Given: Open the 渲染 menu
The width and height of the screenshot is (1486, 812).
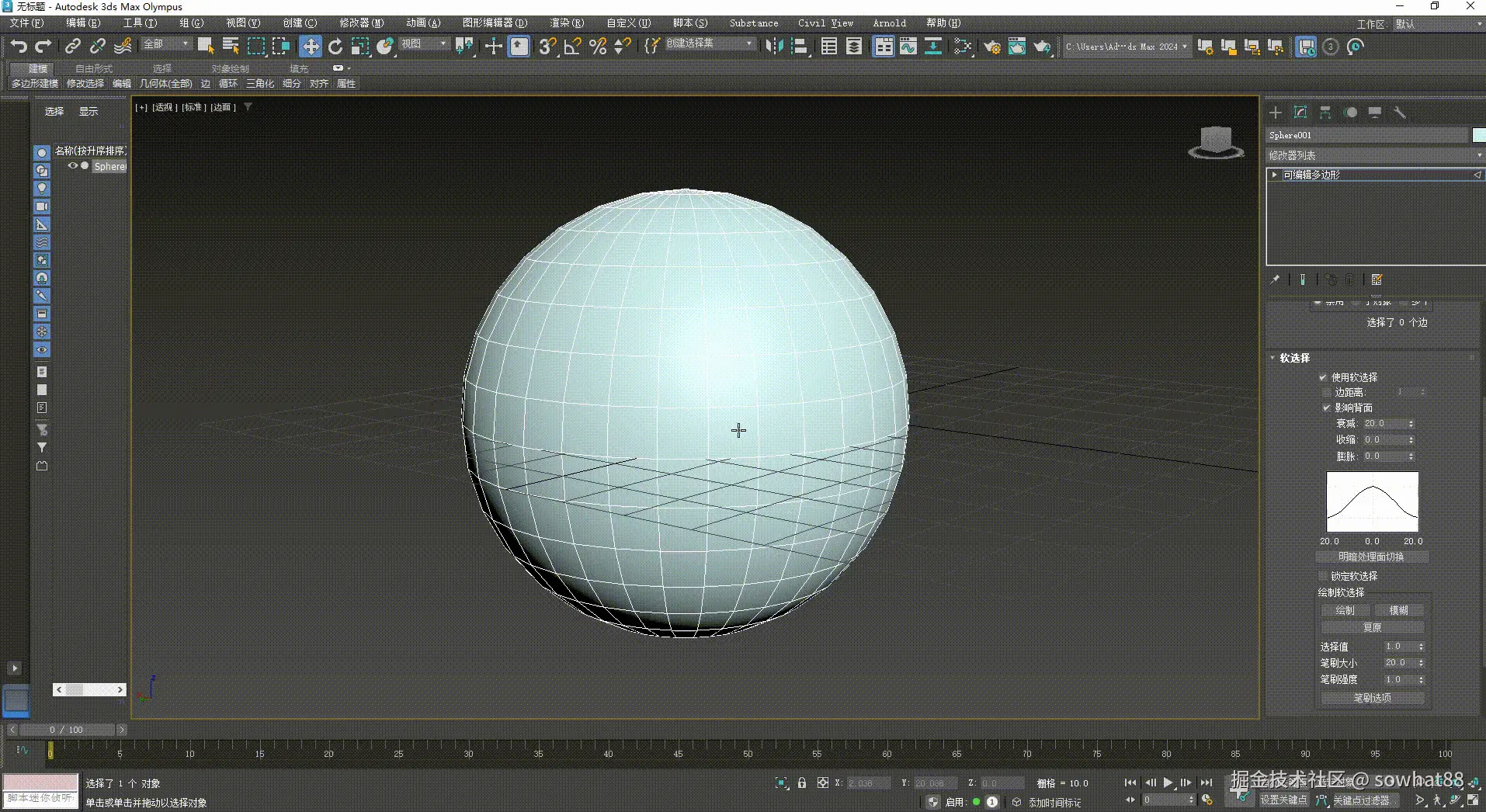Looking at the screenshot, I should point(565,23).
